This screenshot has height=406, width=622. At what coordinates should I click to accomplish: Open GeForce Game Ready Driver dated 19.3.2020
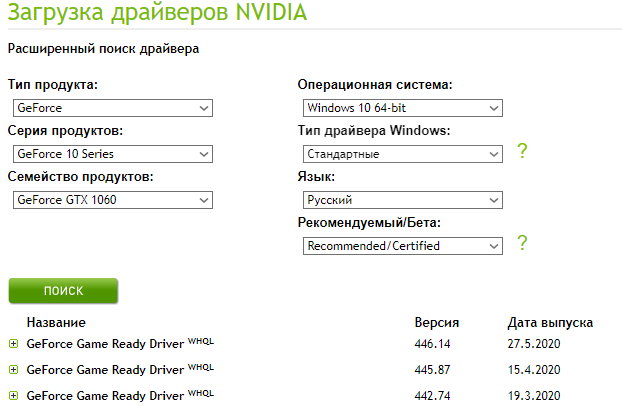point(120,395)
